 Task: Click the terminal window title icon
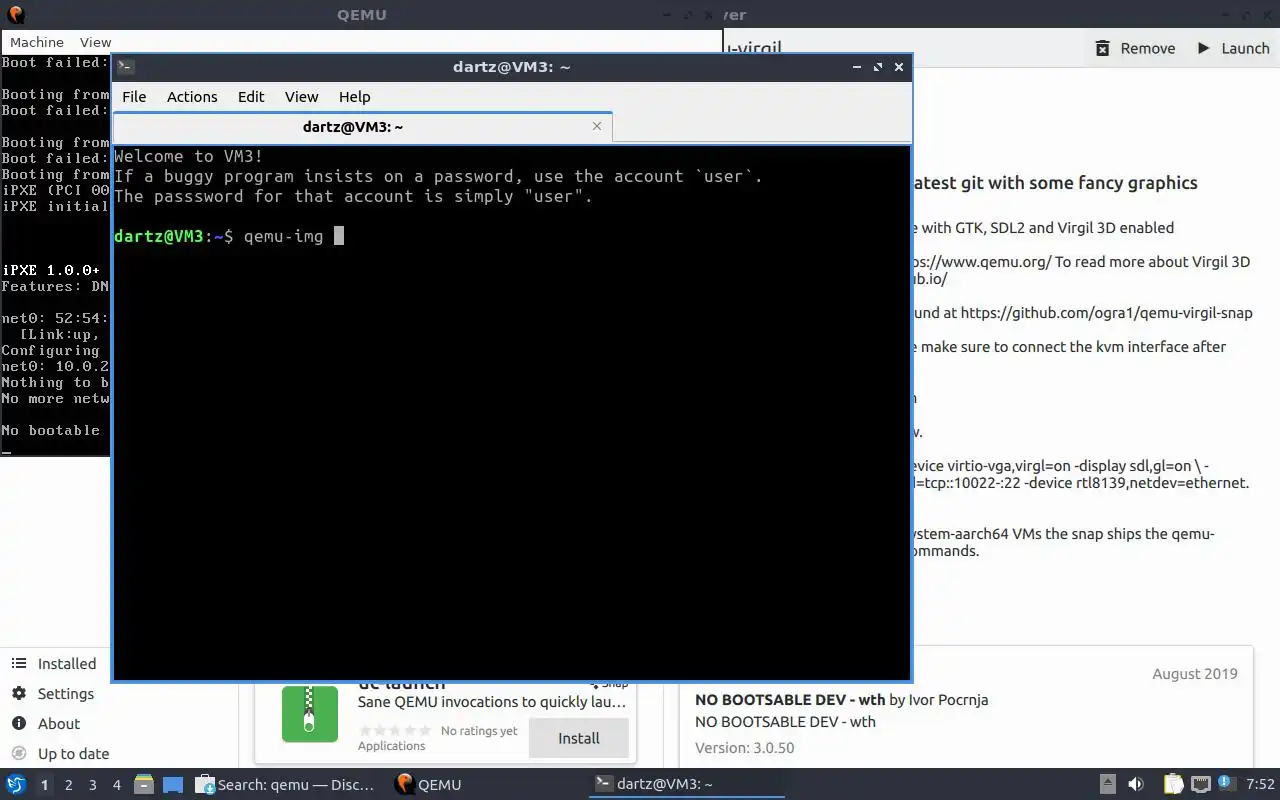pyautogui.click(x=125, y=67)
